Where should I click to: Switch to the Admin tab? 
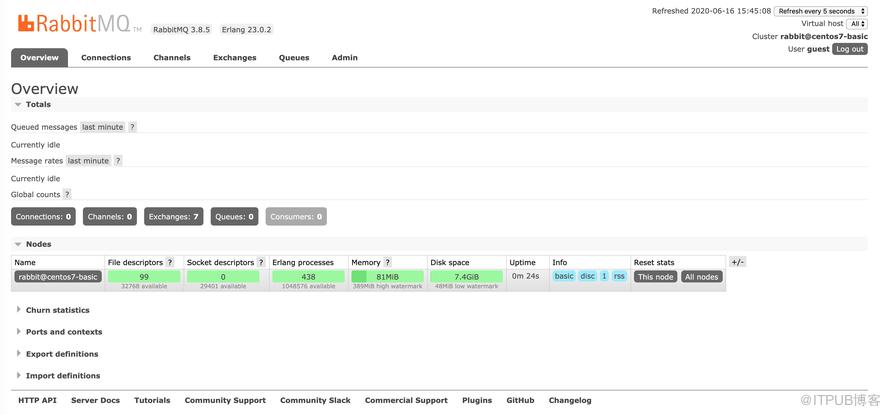(x=345, y=57)
